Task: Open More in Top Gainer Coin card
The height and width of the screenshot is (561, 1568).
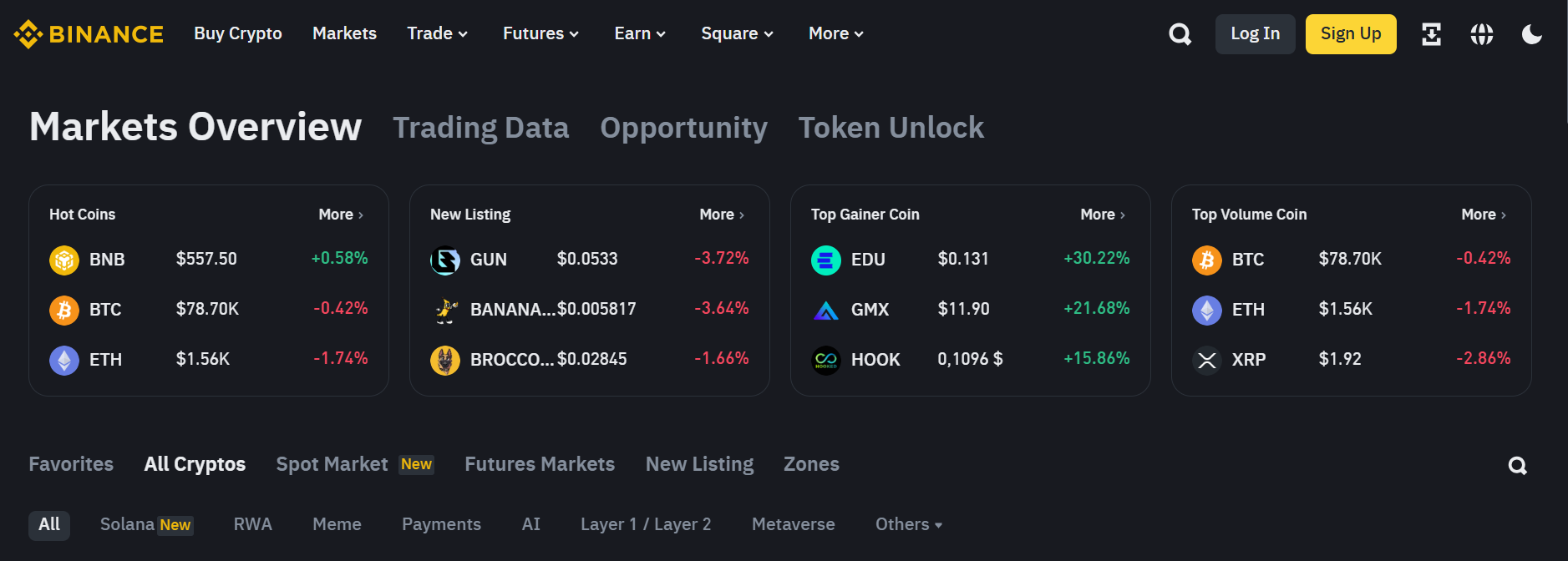Action: click(x=1103, y=215)
